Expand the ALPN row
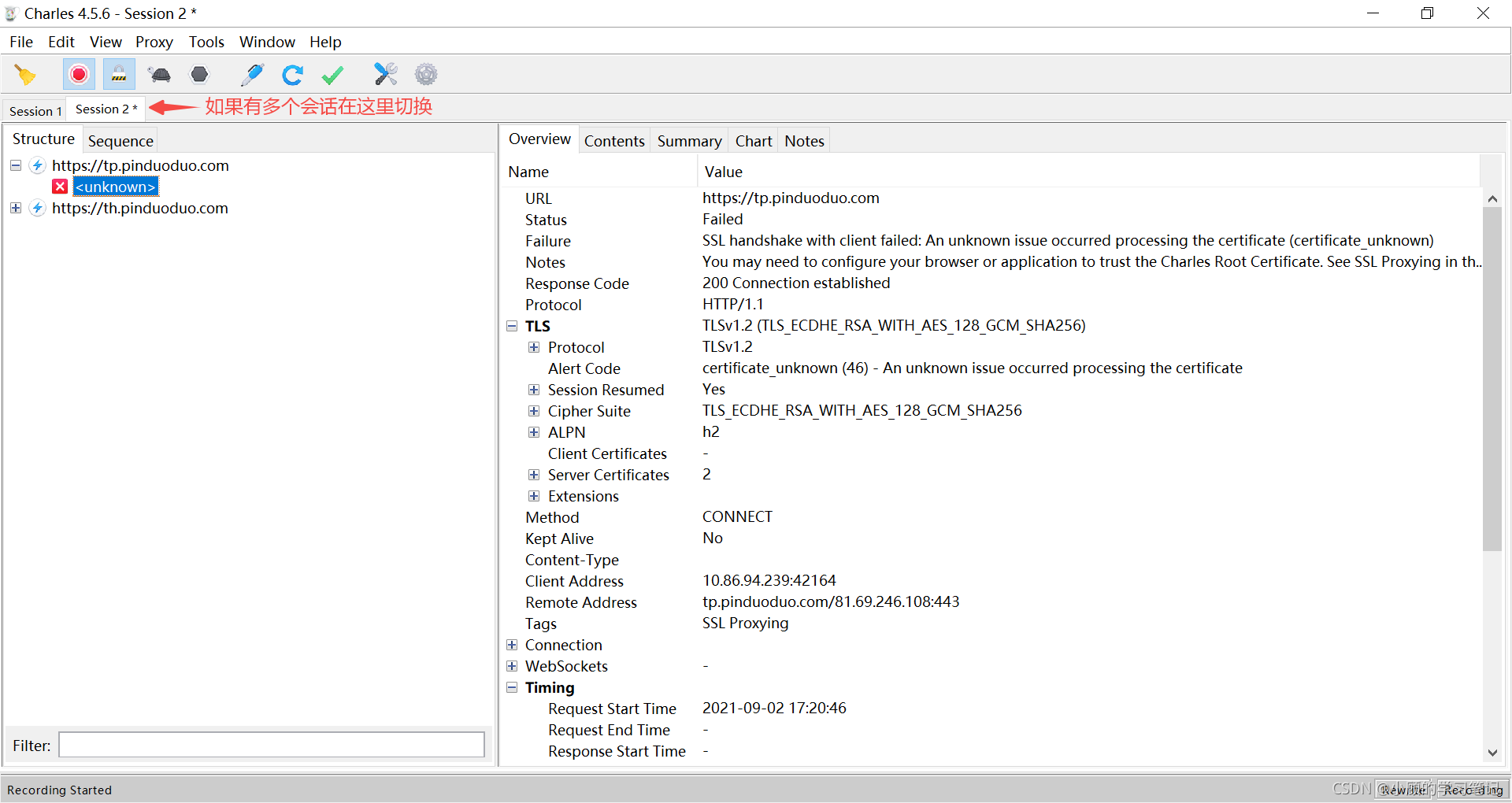This screenshot has width=1512, height=803. (x=534, y=432)
